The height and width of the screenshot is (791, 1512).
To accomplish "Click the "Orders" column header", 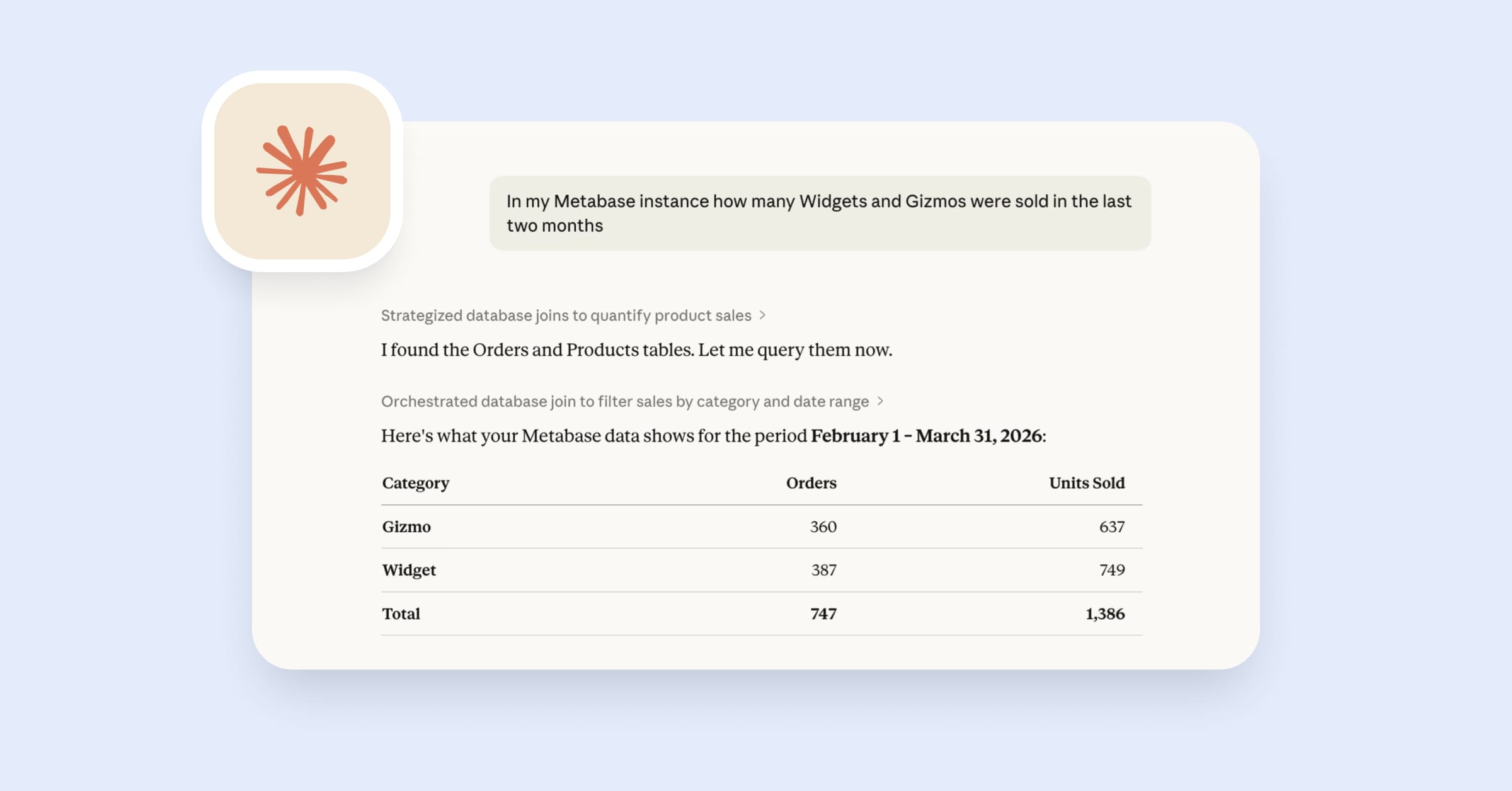I will point(811,483).
